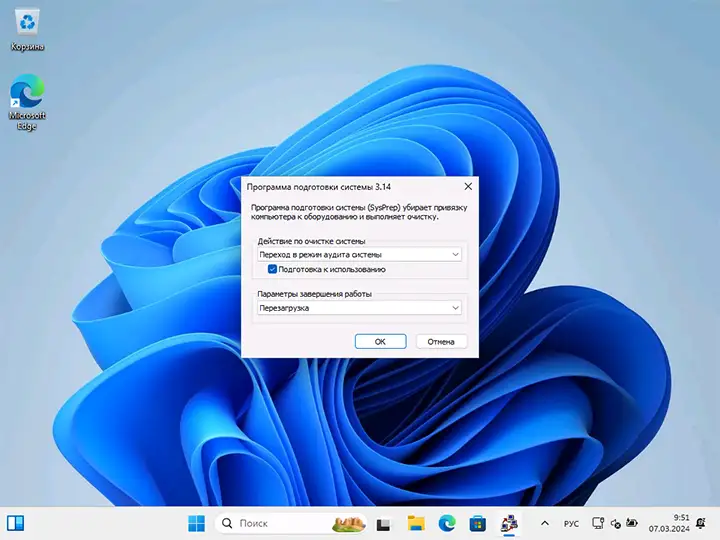The height and width of the screenshot is (540, 720).
Task: Click the dialog title Программа подготовки системы 3.14
Action: [x=319, y=187]
